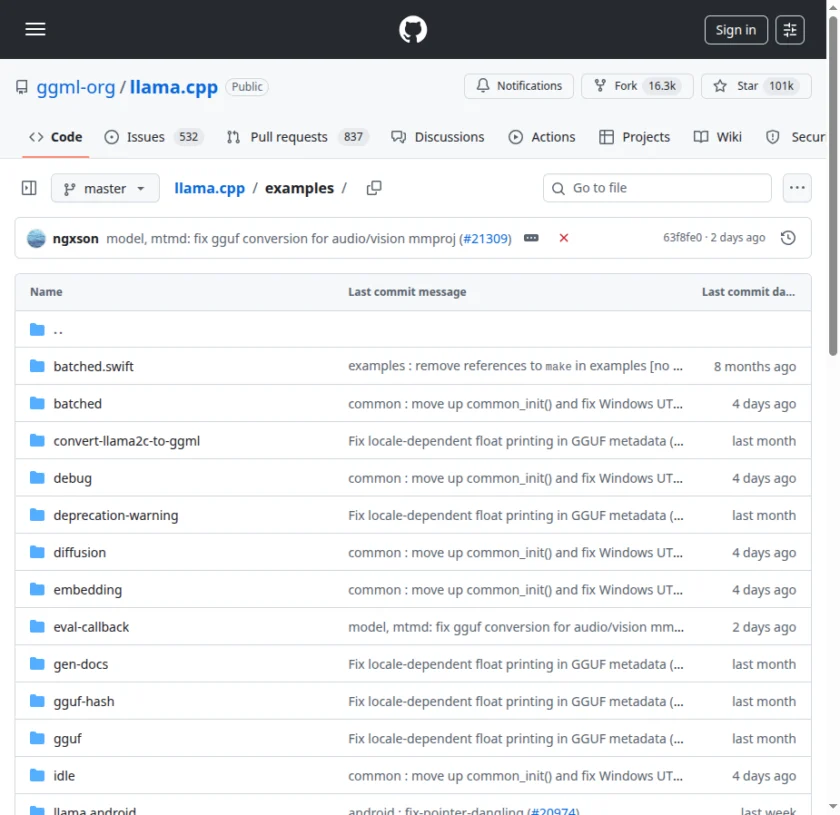Viewport: 840px width, 815px height.
Task: Open the master branch dropdown
Action: [x=104, y=187]
